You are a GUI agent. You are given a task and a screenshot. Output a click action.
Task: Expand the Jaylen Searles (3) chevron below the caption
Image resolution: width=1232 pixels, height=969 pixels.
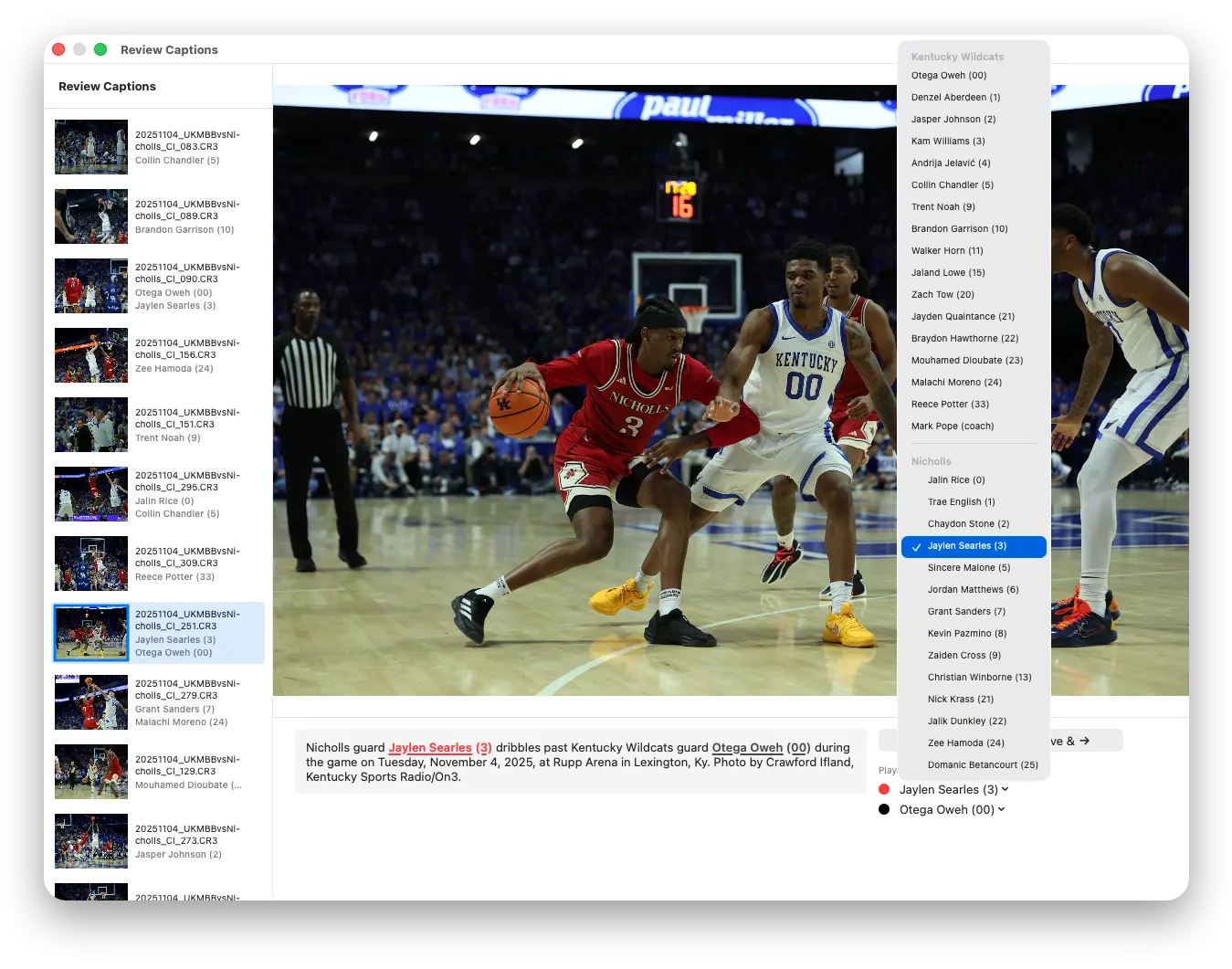click(x=1006, y=789)
